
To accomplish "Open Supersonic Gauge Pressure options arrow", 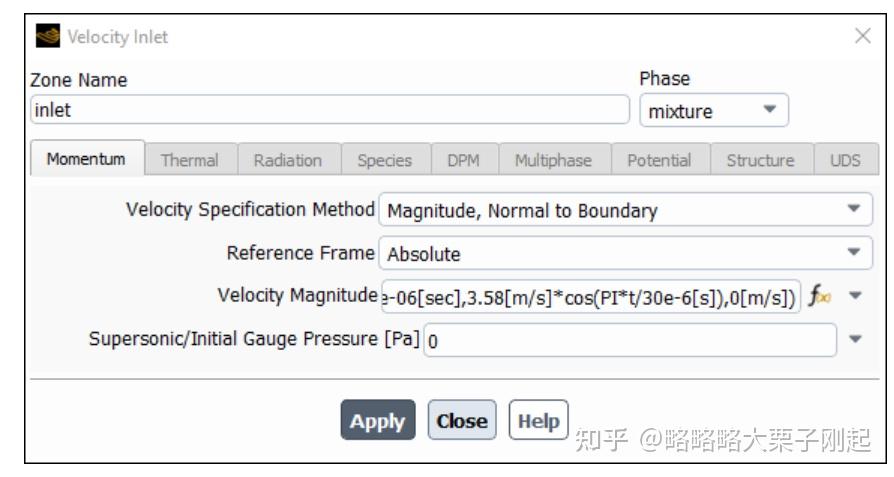I will [x=855, y=339].
